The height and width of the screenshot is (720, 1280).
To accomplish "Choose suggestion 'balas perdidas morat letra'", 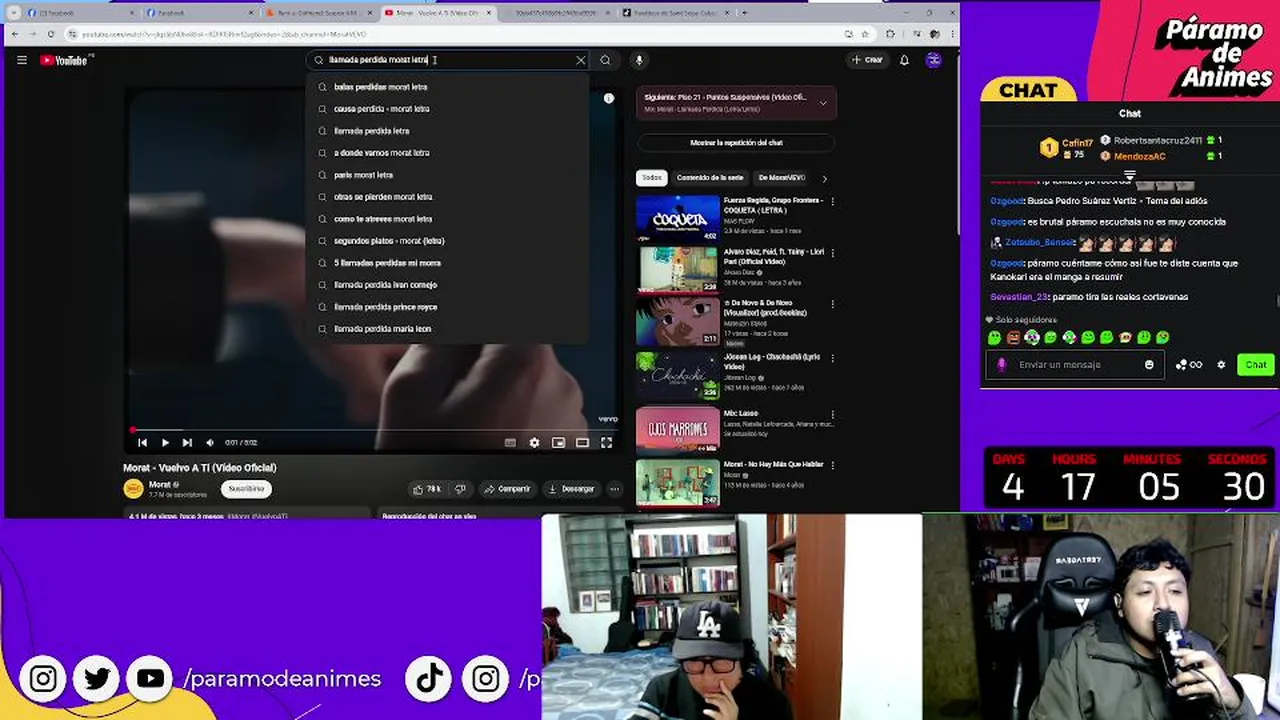I will [x=449, y=87].
